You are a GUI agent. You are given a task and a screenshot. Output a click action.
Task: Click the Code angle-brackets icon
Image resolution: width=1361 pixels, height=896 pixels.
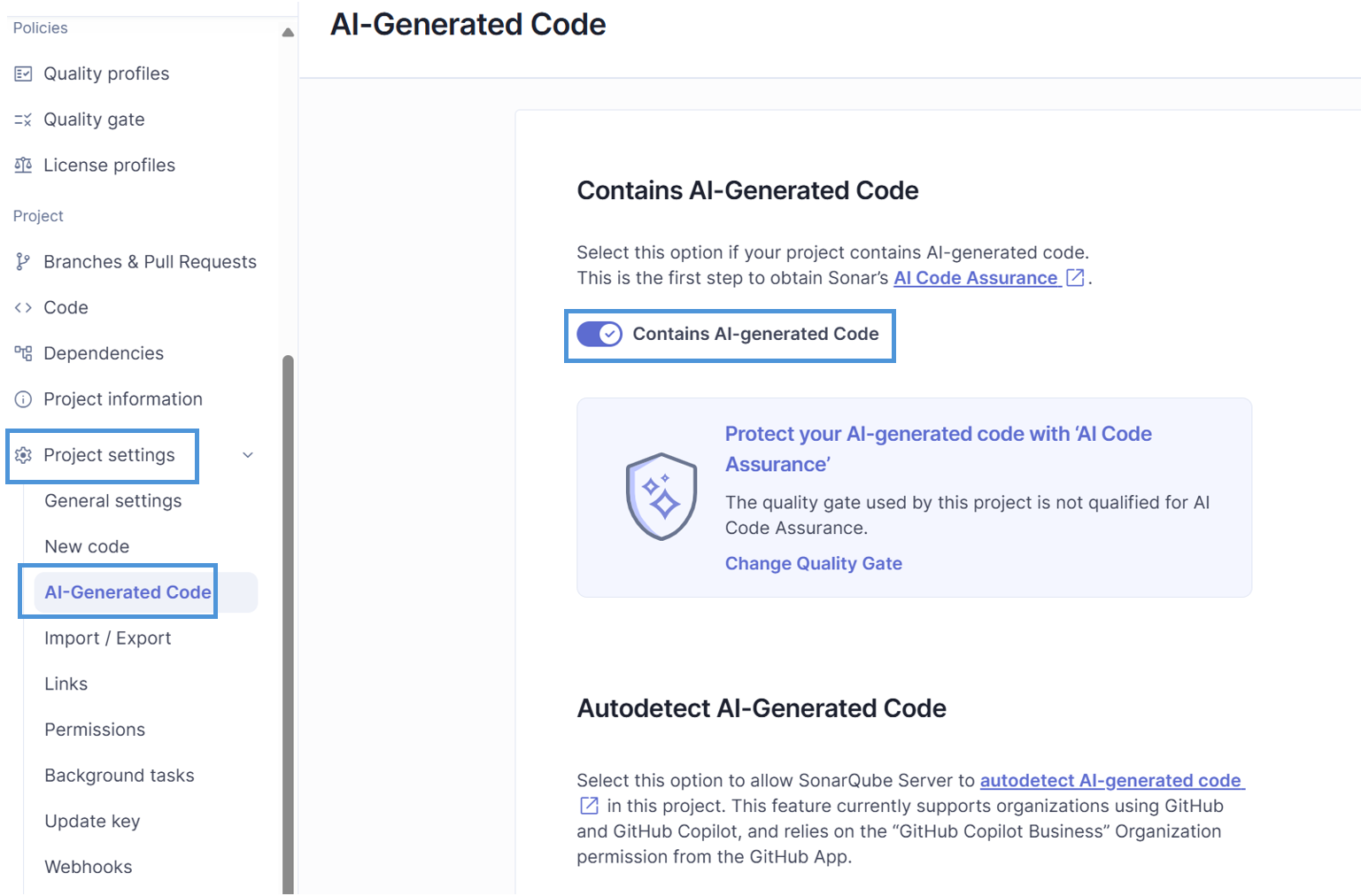[x=23, y=307]
